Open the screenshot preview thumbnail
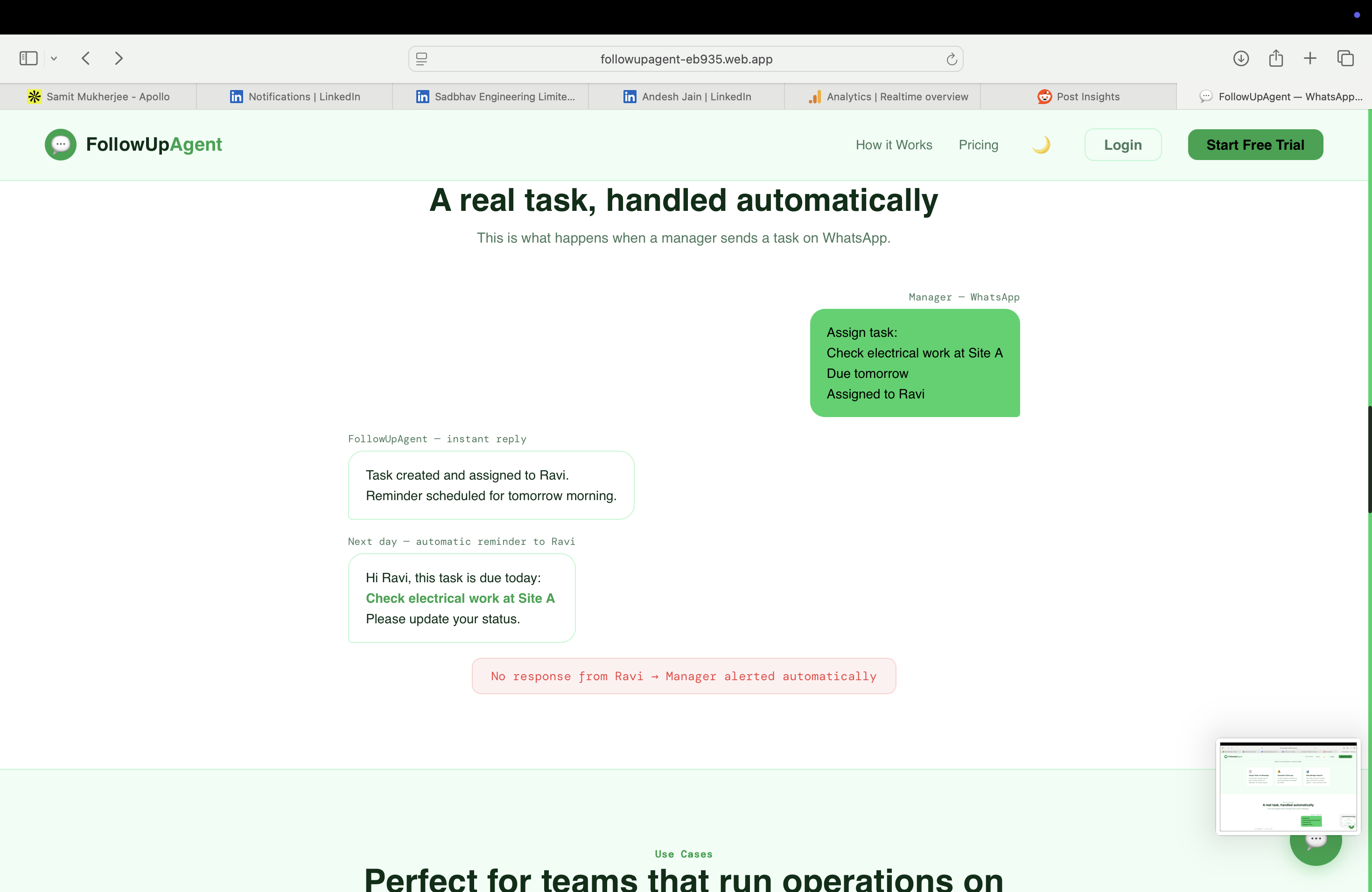 coord(1288,787)
